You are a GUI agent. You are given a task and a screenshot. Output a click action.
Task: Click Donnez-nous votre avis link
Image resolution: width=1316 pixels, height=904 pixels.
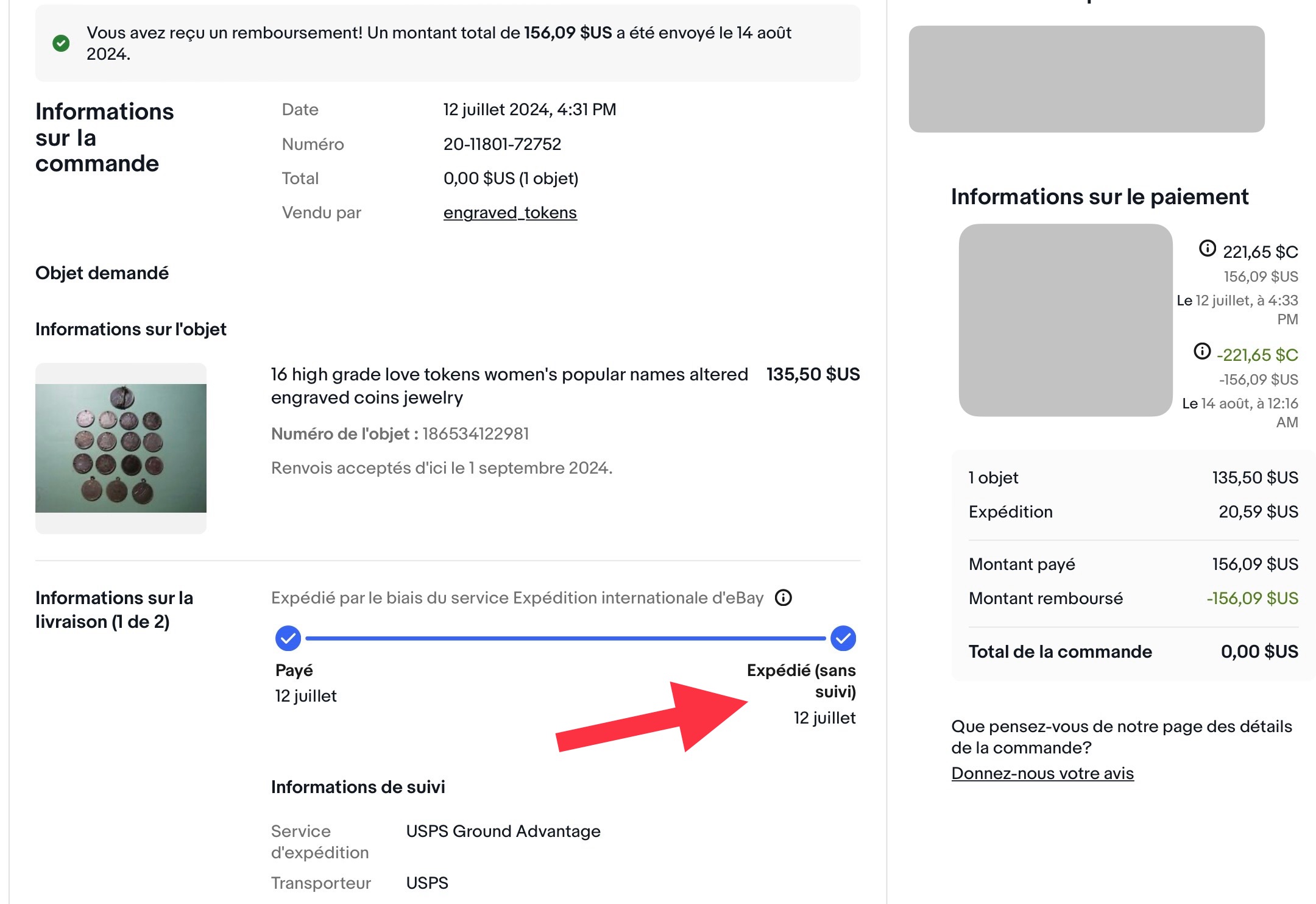click(1042, 774)
